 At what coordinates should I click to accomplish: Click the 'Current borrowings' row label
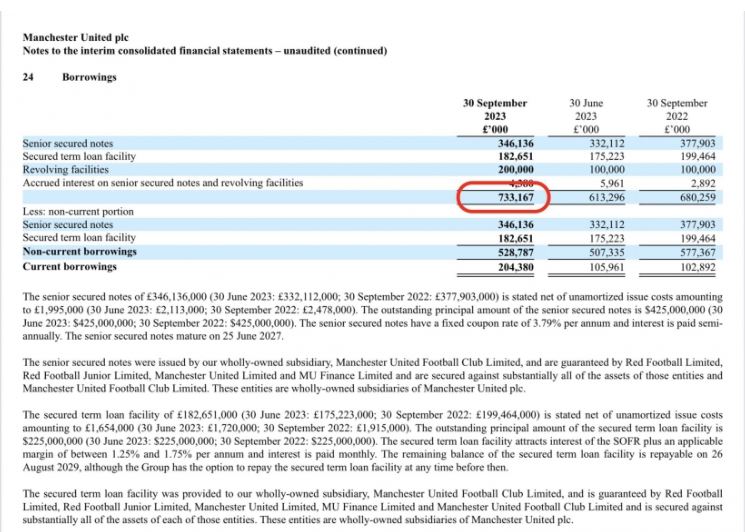(69, 266)
